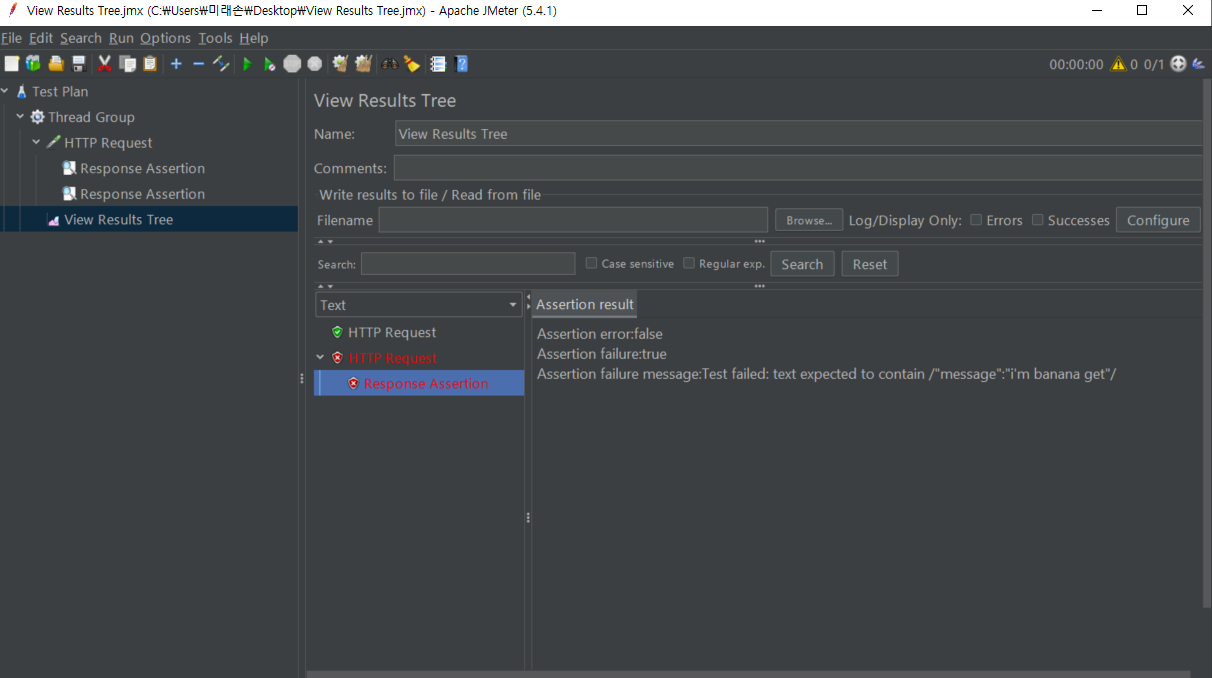Viewport: 1212px width, 678px height.
Task: Click the 'Assertion error:false' text line
Action: (600, 334)
